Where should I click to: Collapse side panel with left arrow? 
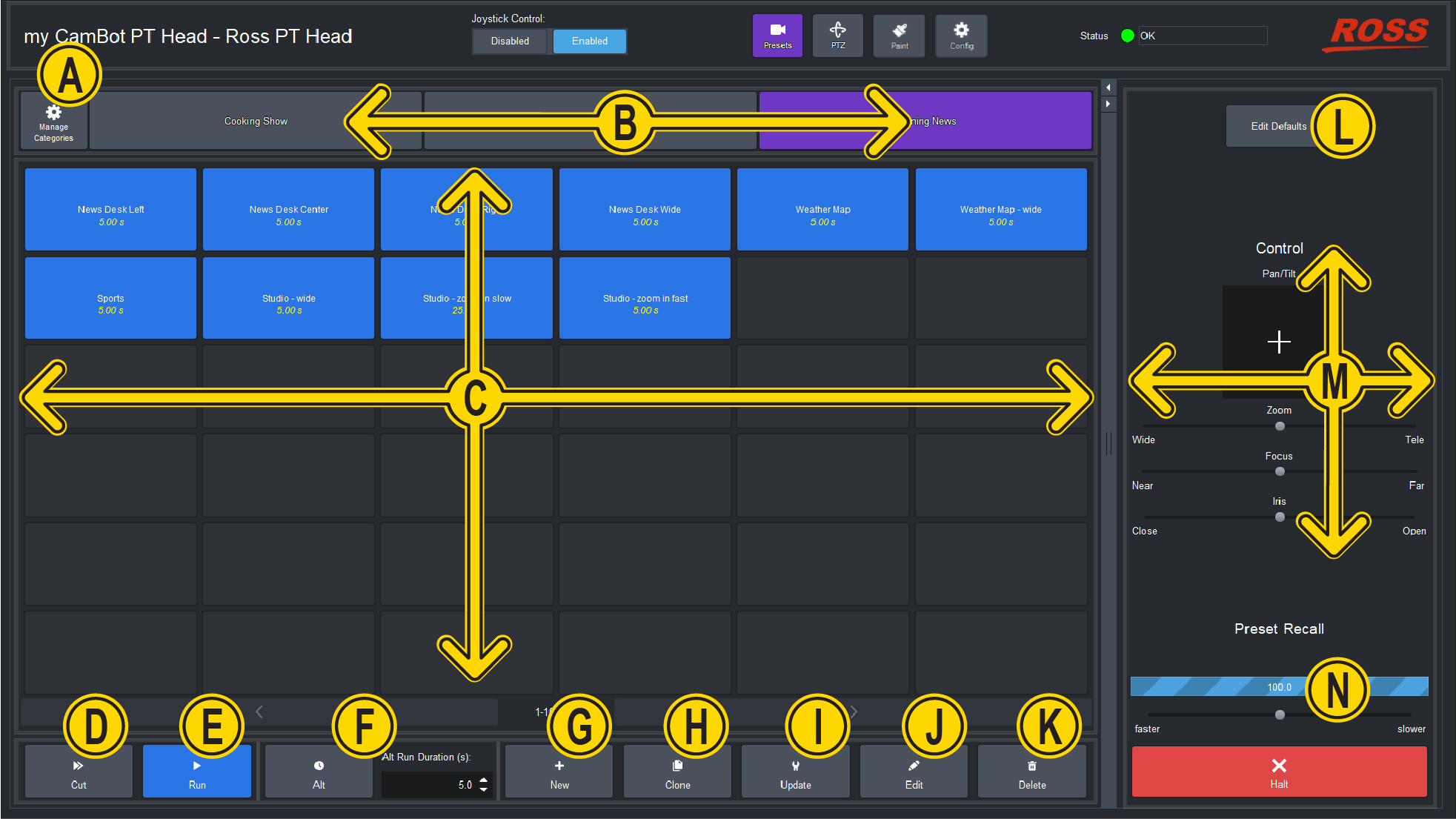pos(1108,87)
